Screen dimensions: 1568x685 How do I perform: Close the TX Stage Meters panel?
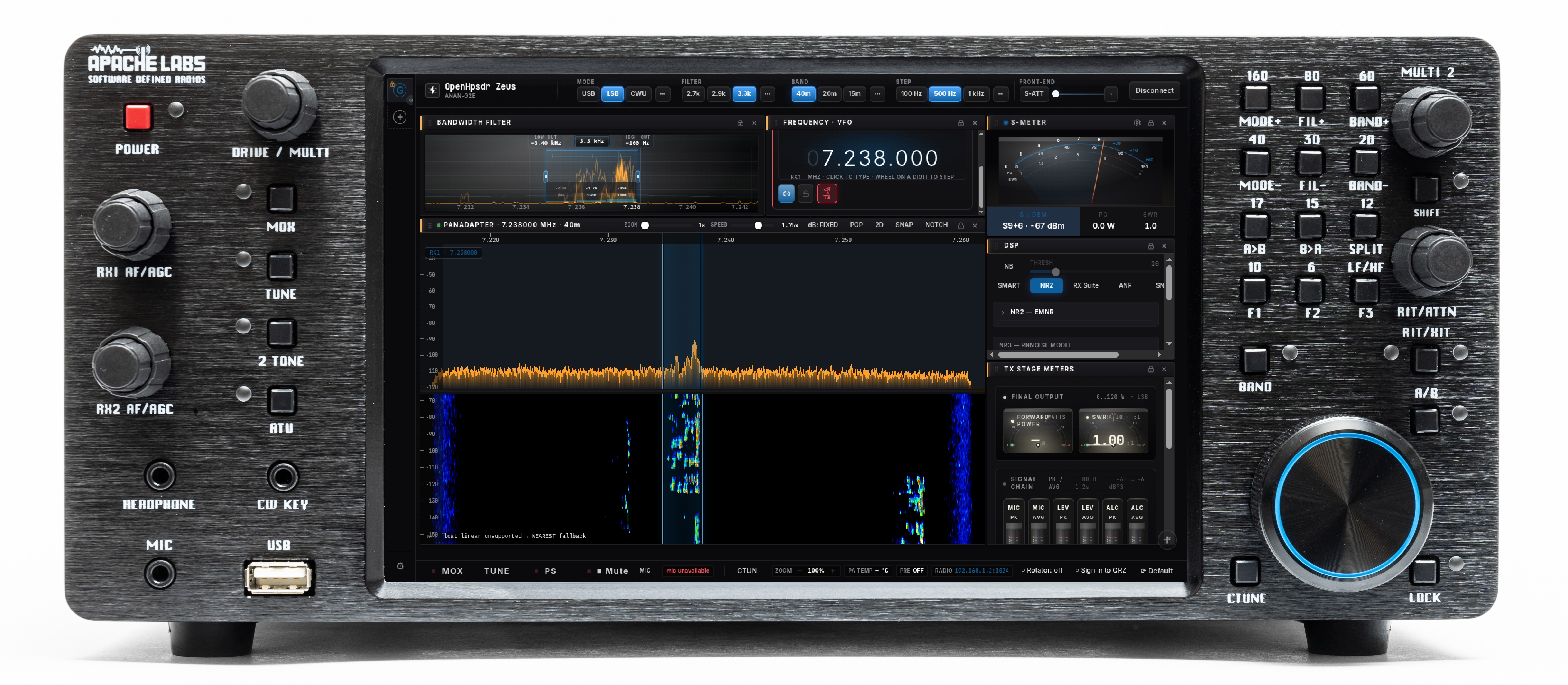point(1164,369)
